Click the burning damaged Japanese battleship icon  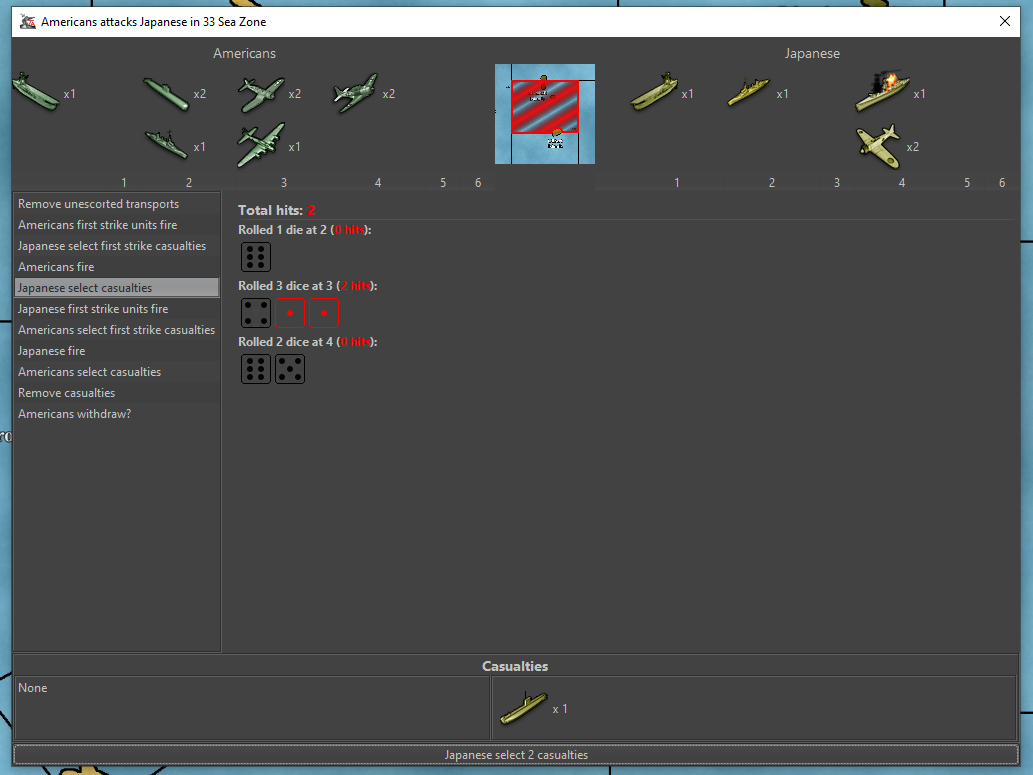click(x=882, y=91)
